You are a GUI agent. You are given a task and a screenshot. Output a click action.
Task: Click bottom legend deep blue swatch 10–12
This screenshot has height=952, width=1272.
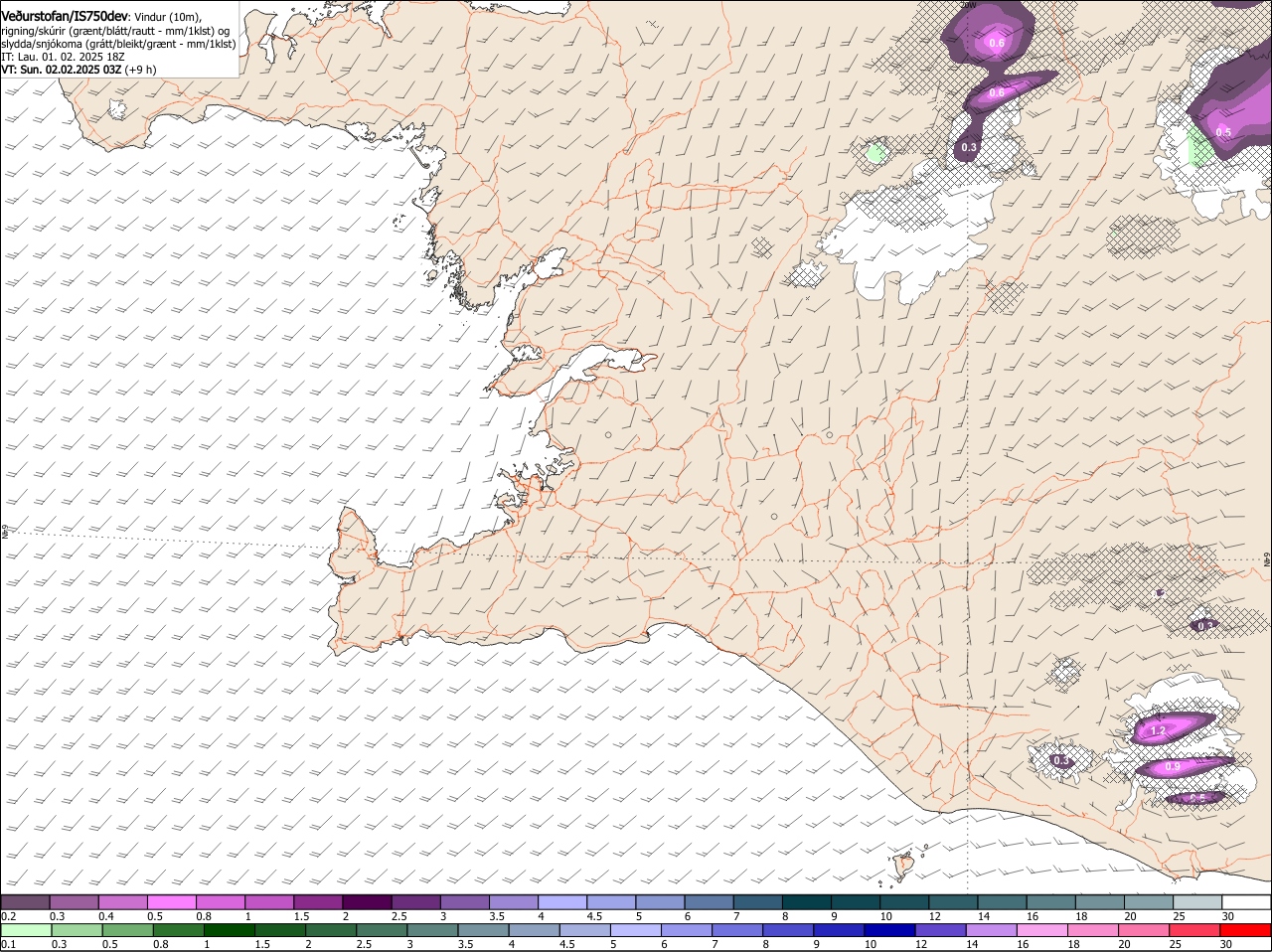point(890,931)
